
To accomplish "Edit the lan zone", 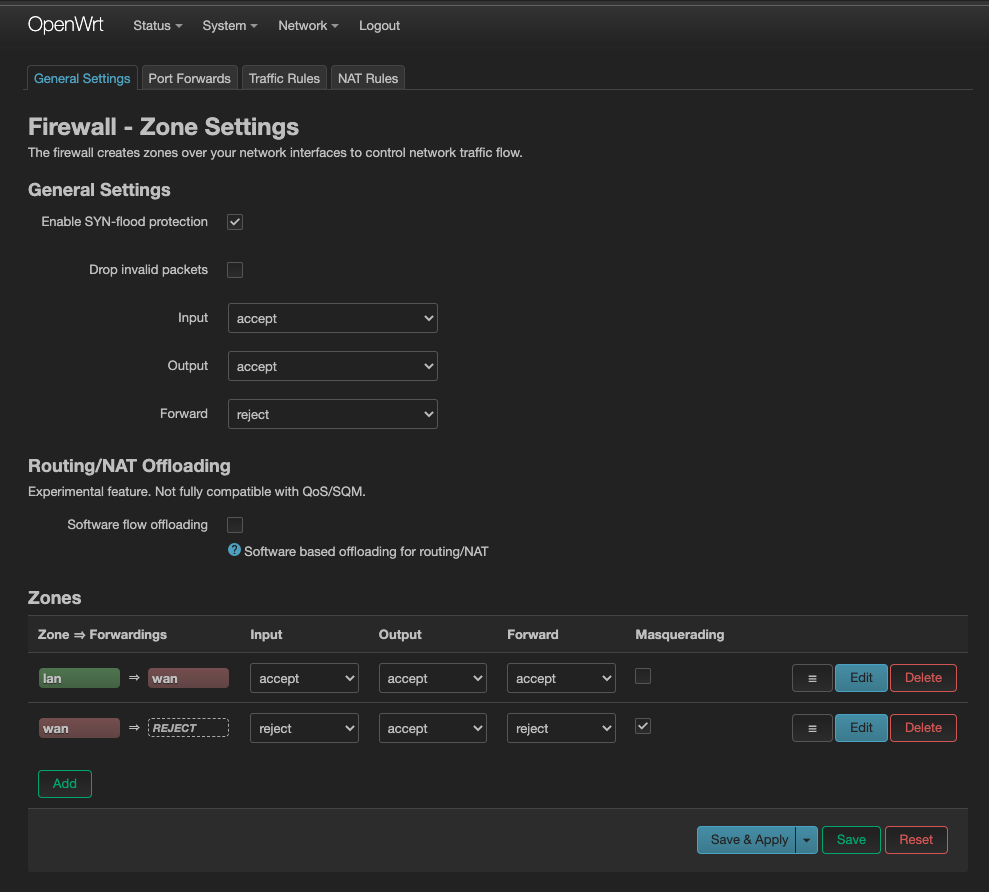I will point(861,678).
